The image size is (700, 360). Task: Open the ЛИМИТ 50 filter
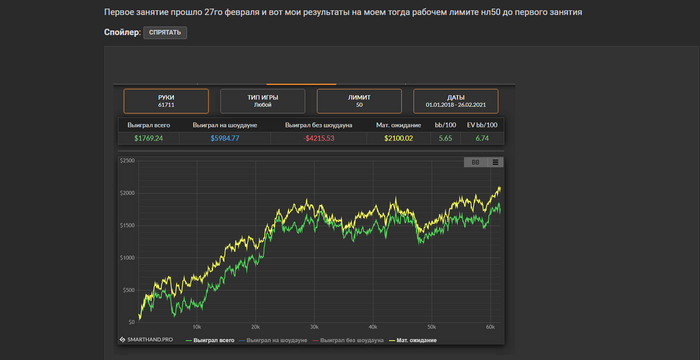(x=359, y=101)
